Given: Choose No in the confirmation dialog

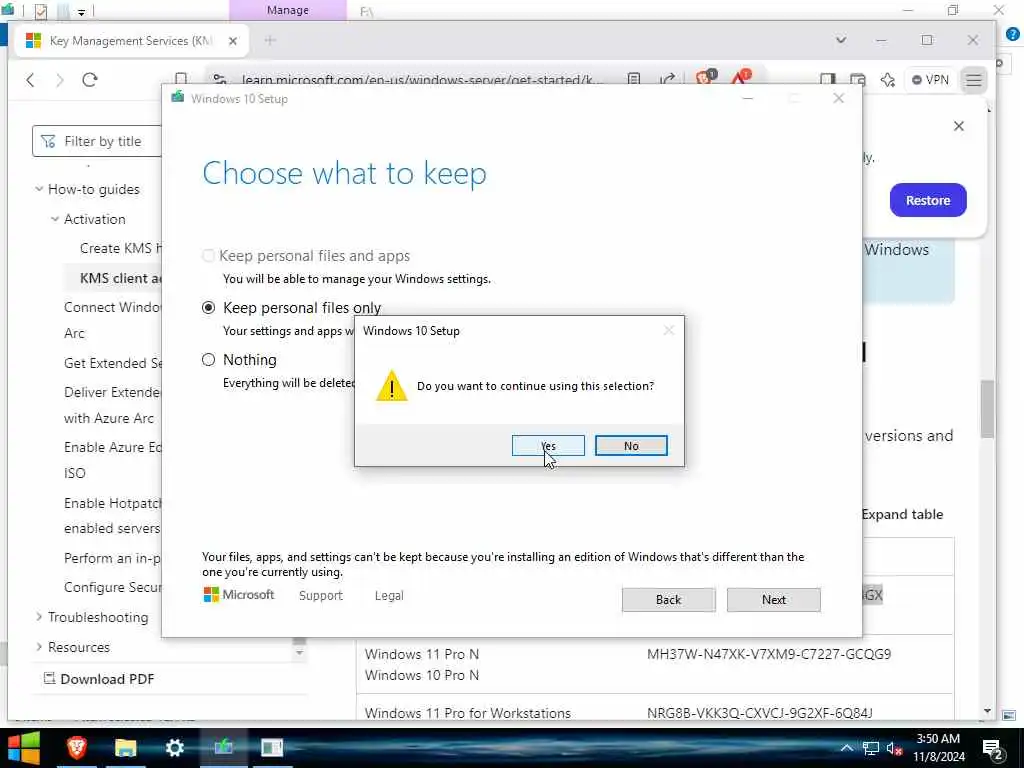Looking at the screenshot, I should pos(631,446).
